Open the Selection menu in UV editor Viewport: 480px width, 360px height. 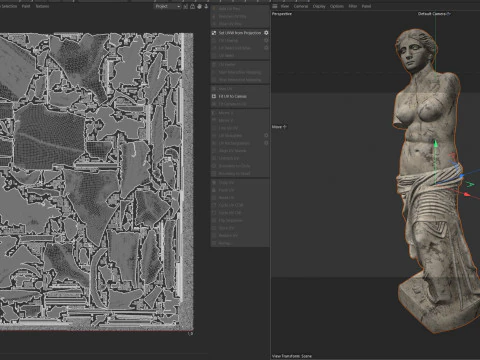[9, 6]
